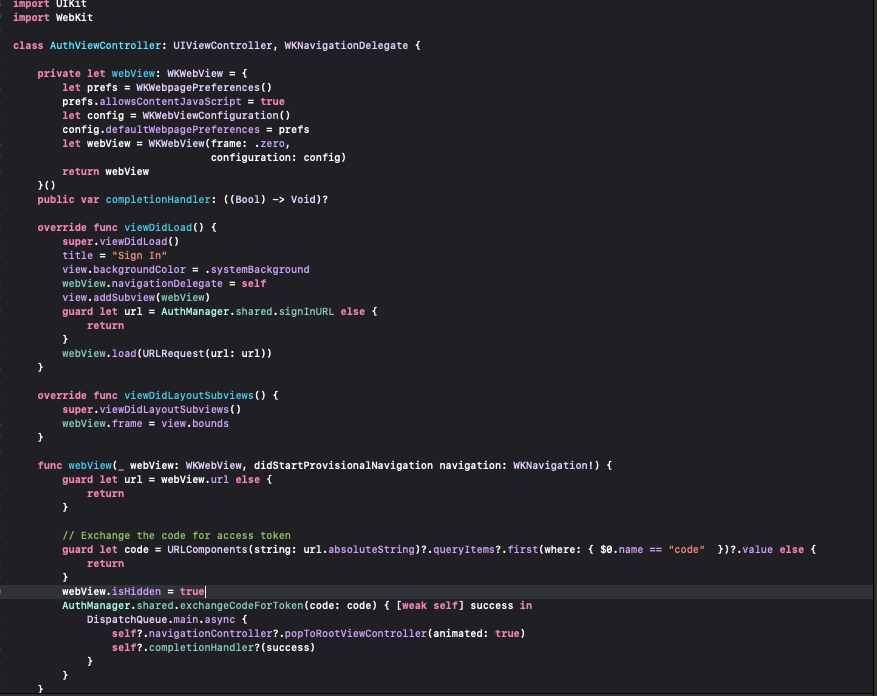Click the 'return webView' statement

click(x=106, y=171)
